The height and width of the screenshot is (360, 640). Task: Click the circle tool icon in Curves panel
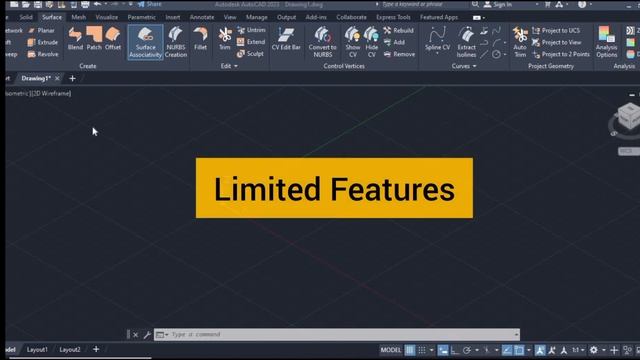coord(496,54)
